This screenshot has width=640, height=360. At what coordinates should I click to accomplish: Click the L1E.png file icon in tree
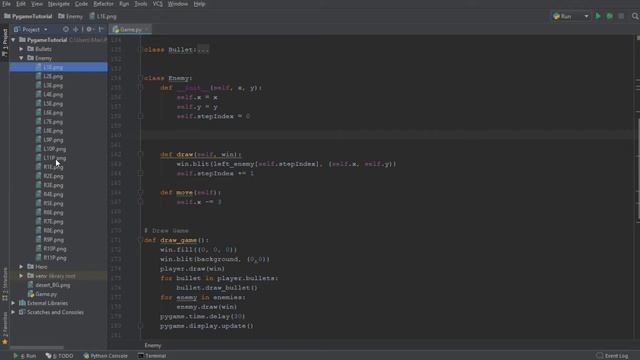(38, 67)
